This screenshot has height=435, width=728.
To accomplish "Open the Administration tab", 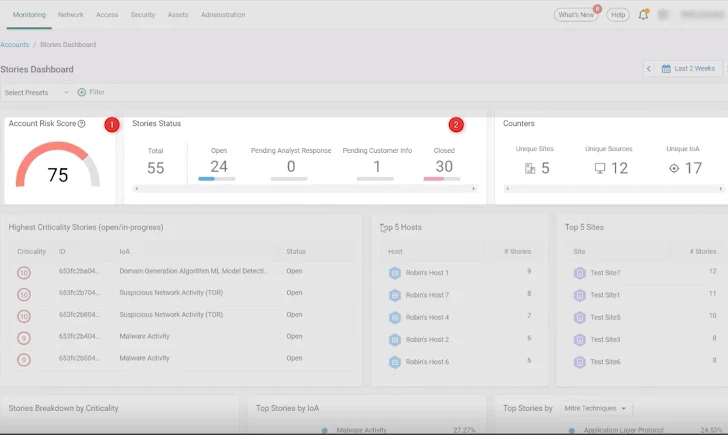I will click(x=223, y=15).
